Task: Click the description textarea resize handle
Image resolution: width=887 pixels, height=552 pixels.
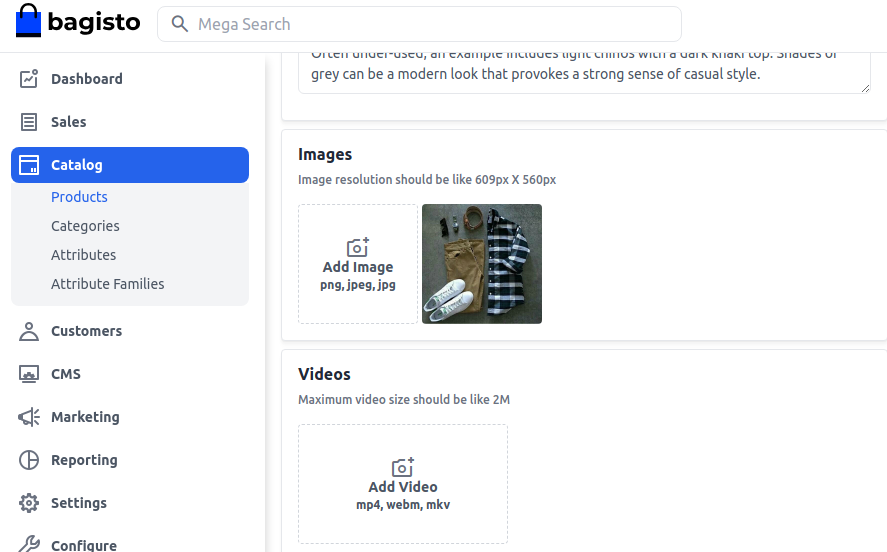Action: point(865,88)
